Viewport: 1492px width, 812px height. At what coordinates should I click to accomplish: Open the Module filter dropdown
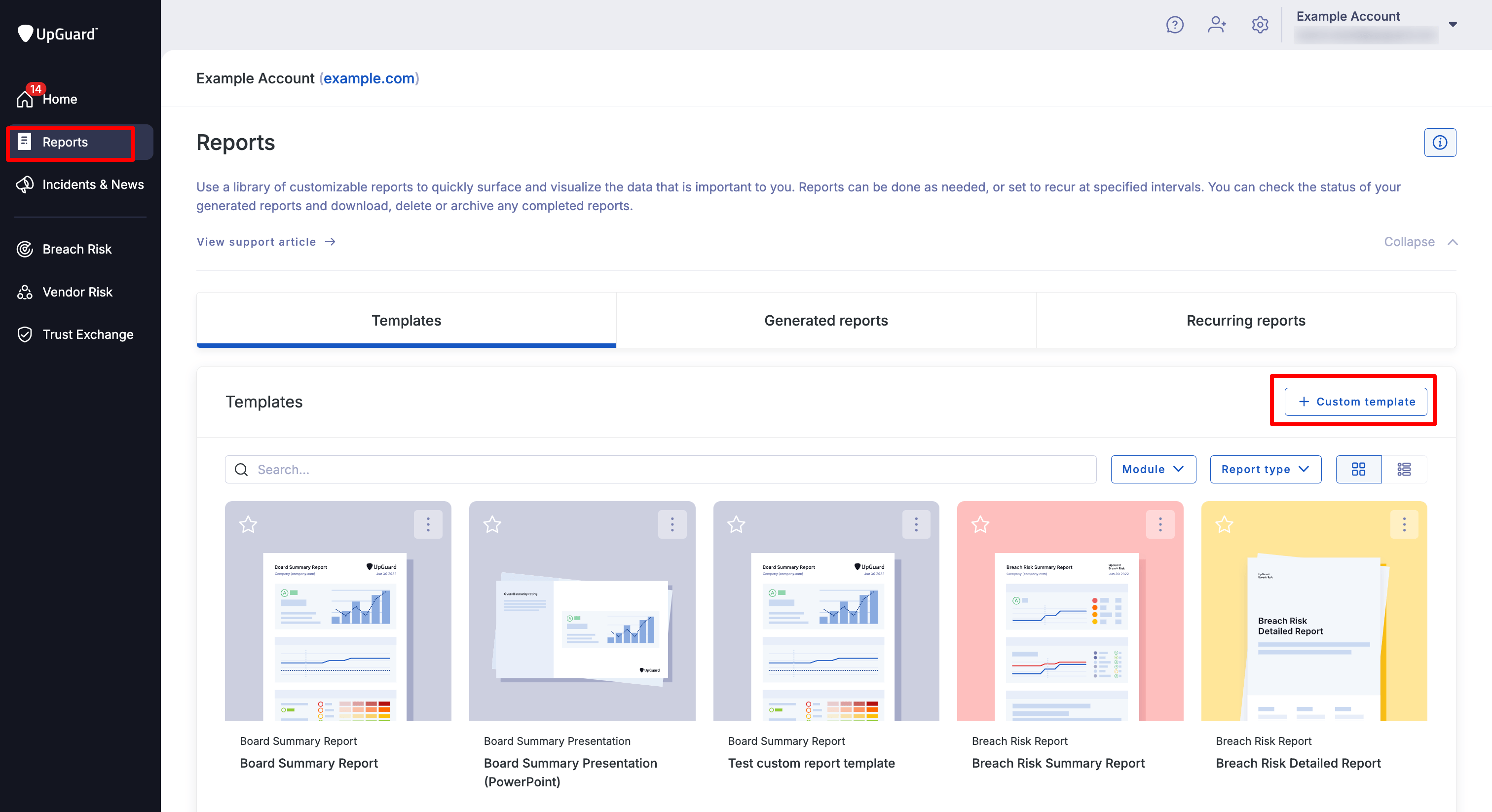tap(1153, 469)
